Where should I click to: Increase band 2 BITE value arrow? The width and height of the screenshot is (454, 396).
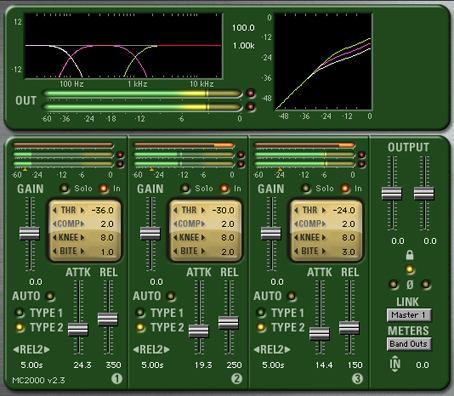pos(203,251)
